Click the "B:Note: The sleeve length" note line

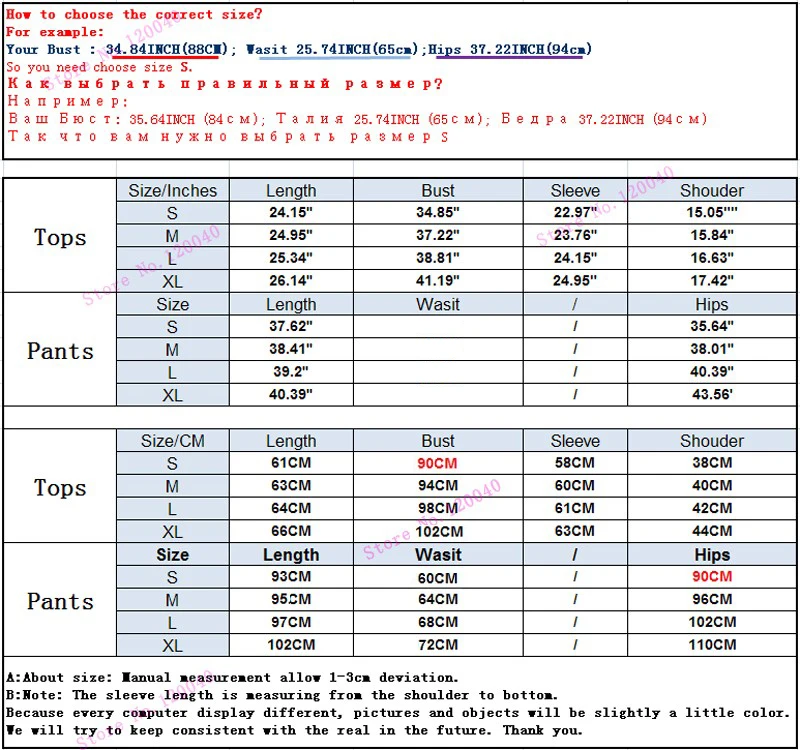pyautogui.click(x=282, y=695)
